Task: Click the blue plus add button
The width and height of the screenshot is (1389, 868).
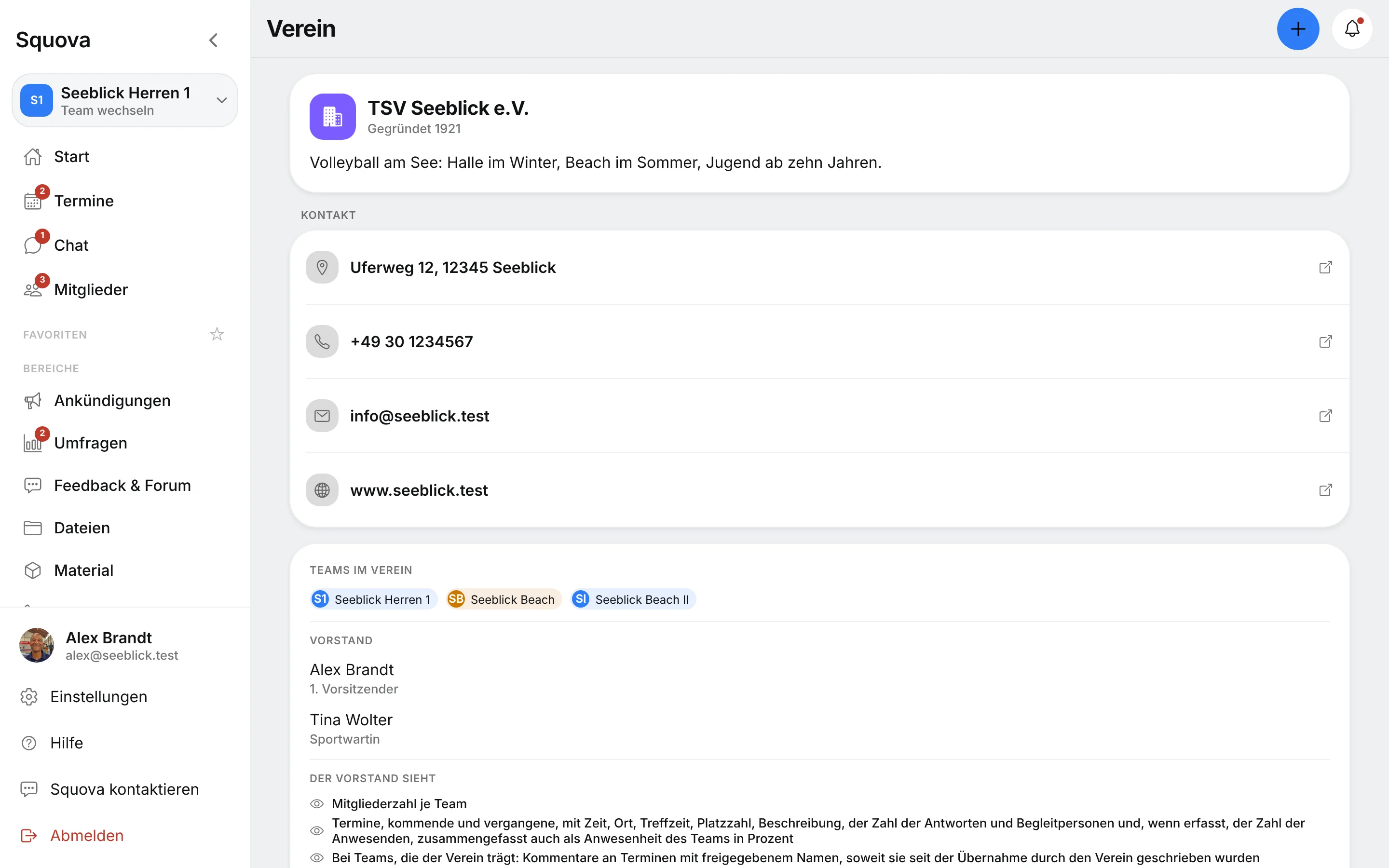Action: click(x=1298, y=29)
